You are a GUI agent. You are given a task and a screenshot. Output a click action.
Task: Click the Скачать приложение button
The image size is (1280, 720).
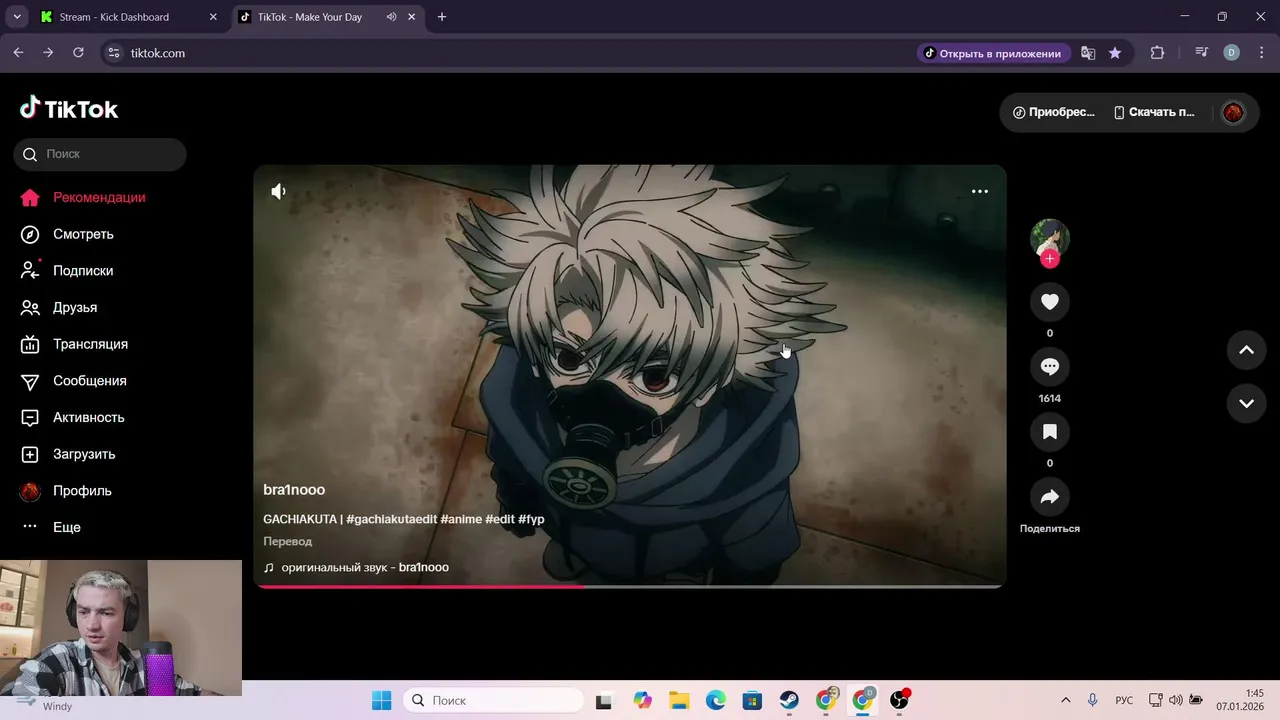coord(1154,112)
